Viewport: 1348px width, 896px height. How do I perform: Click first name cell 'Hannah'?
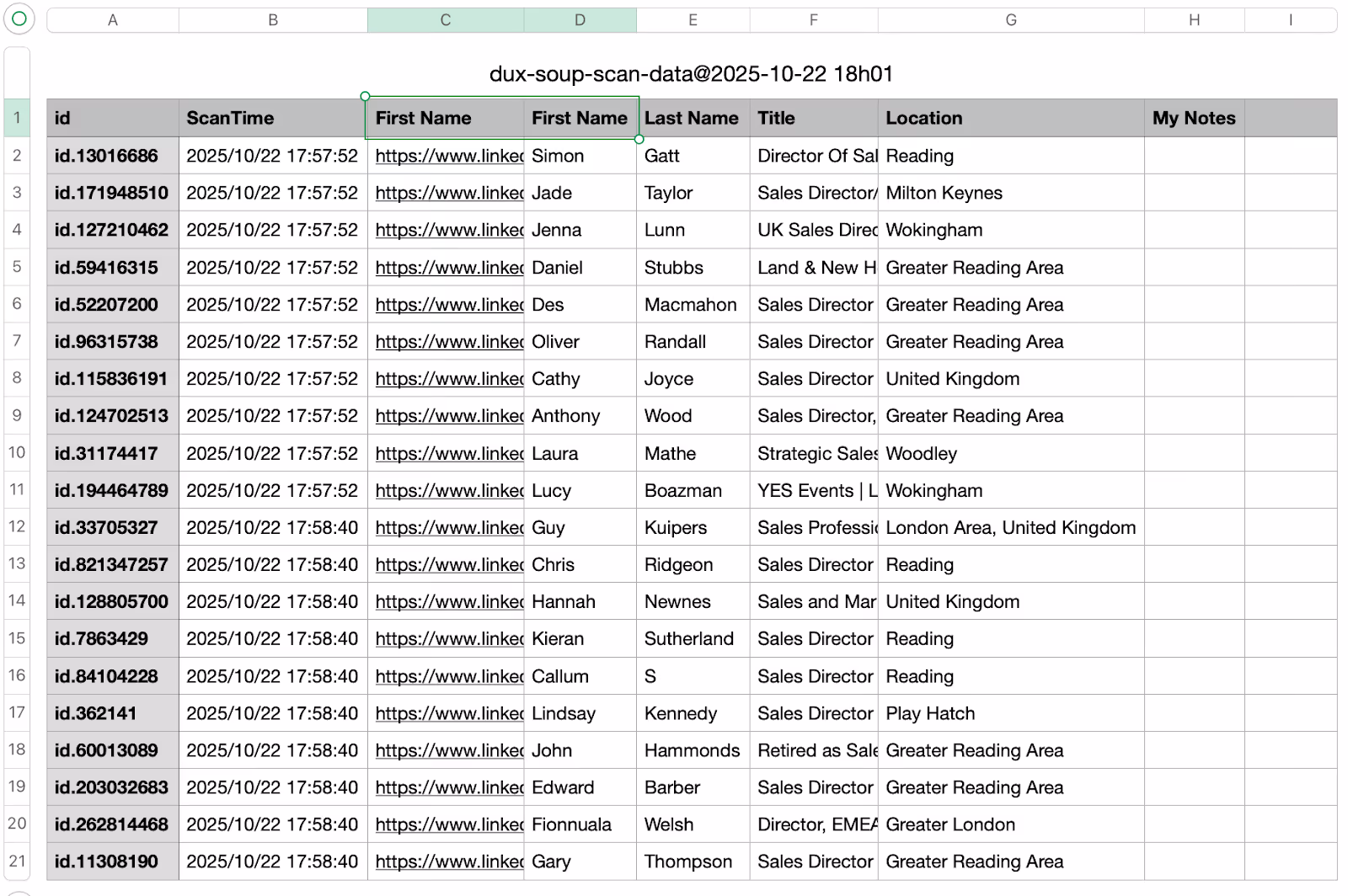click(x=580, y=602)
